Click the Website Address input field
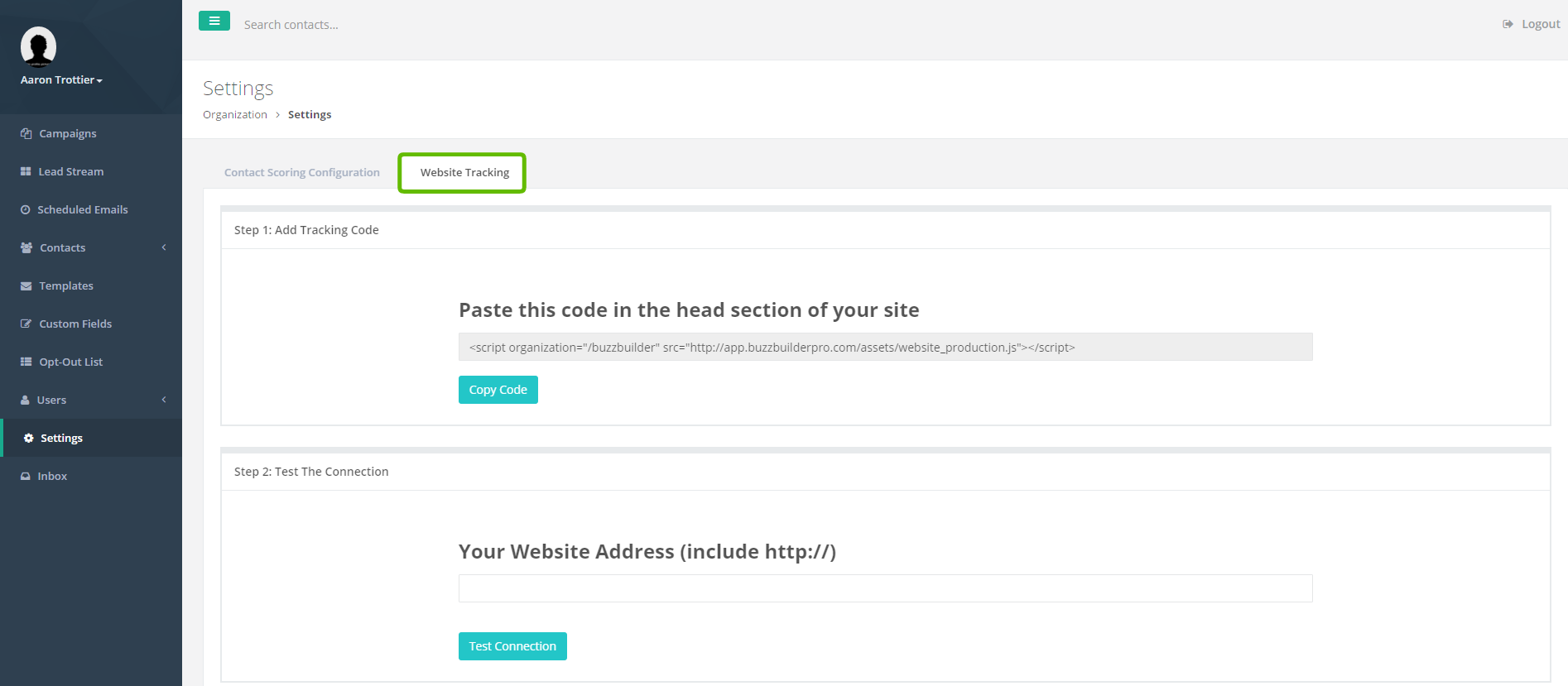Image resolution: width=1568 pixels, height=686 pixels. pos(886,588)
